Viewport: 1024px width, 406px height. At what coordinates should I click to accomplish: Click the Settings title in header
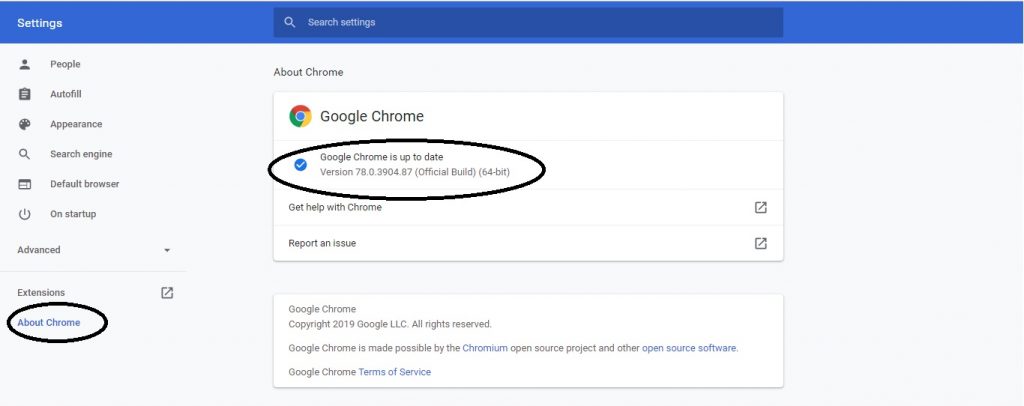[40, 23]
